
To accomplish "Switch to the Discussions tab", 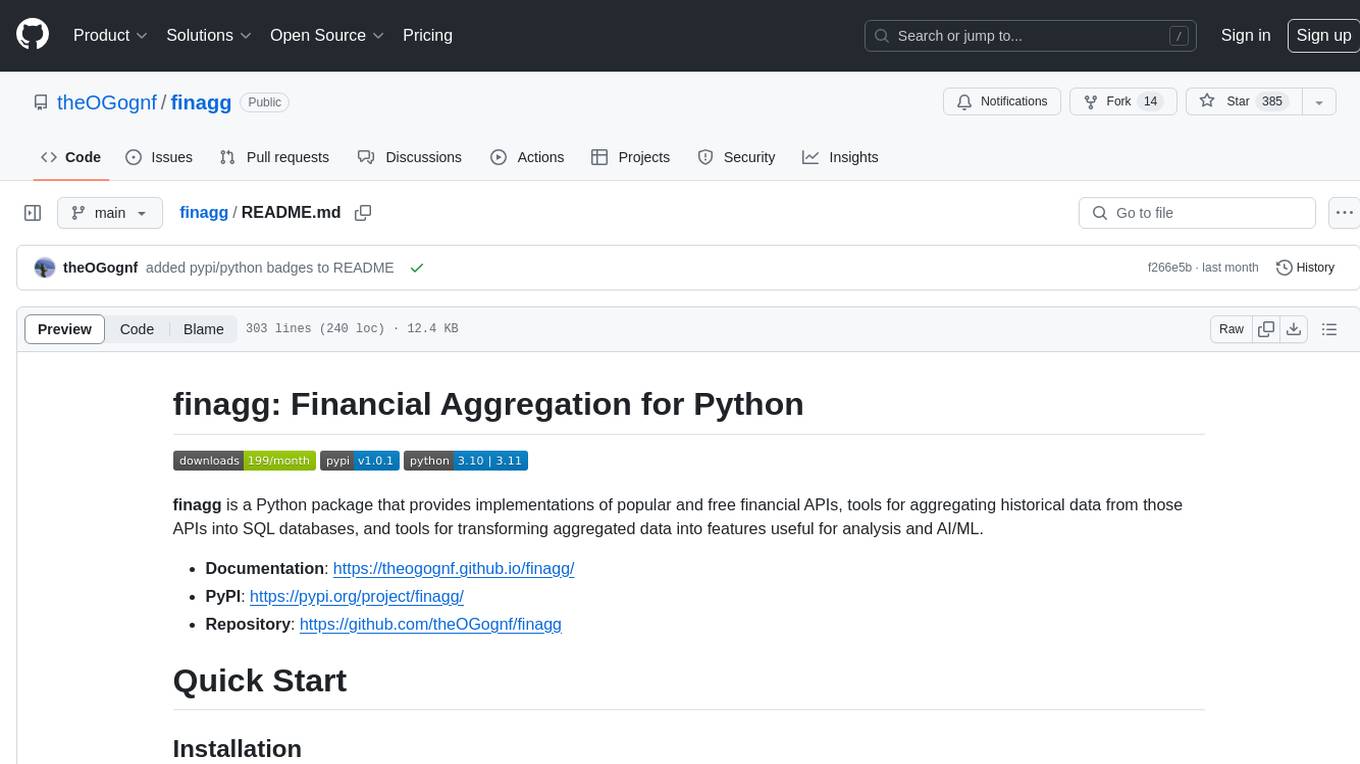I will click(410, 157).
